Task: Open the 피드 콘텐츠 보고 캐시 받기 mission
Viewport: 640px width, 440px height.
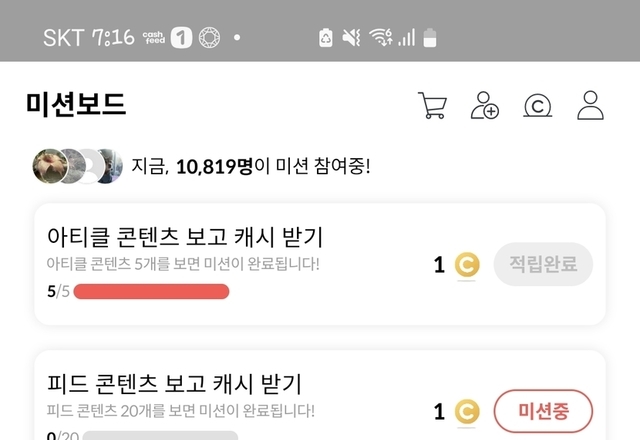Action: pos(175,384)
